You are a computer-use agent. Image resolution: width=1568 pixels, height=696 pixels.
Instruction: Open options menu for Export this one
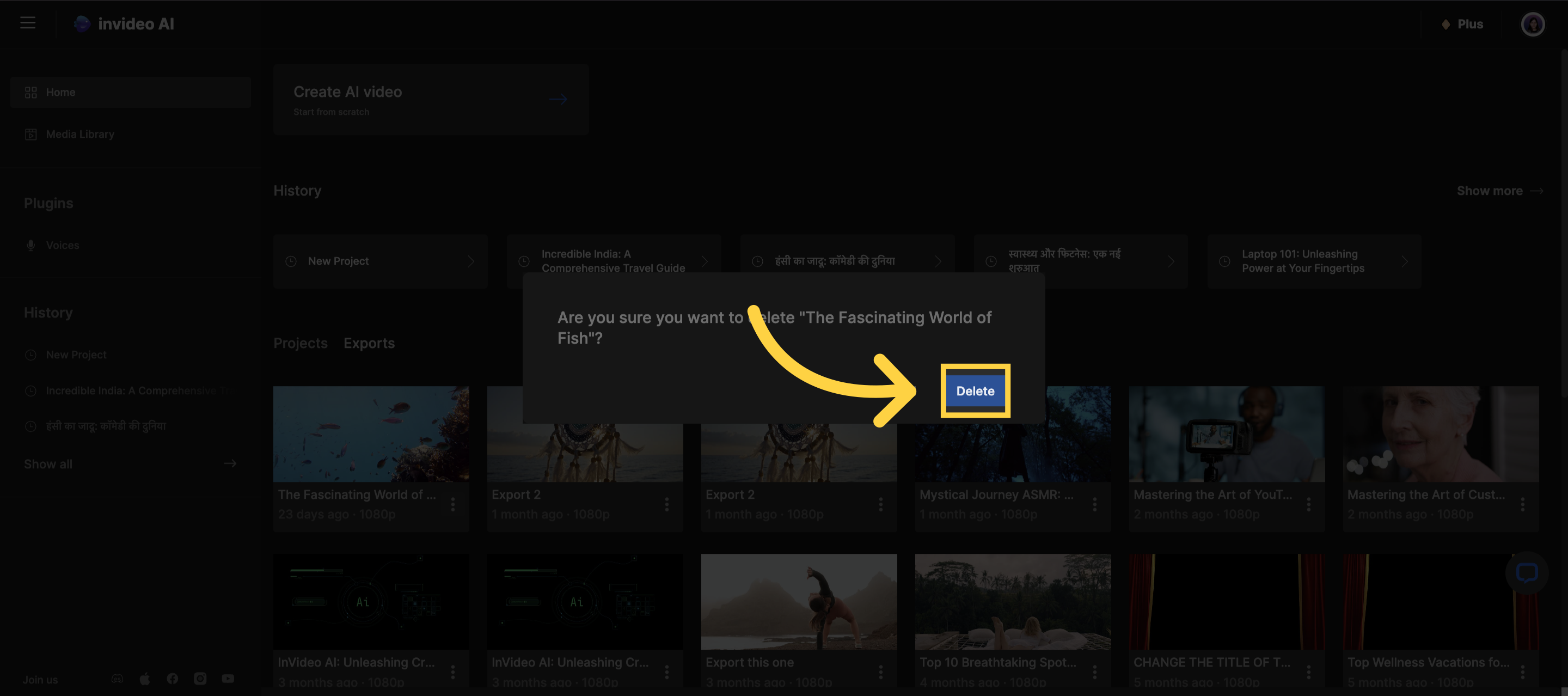tap(880, 671)
